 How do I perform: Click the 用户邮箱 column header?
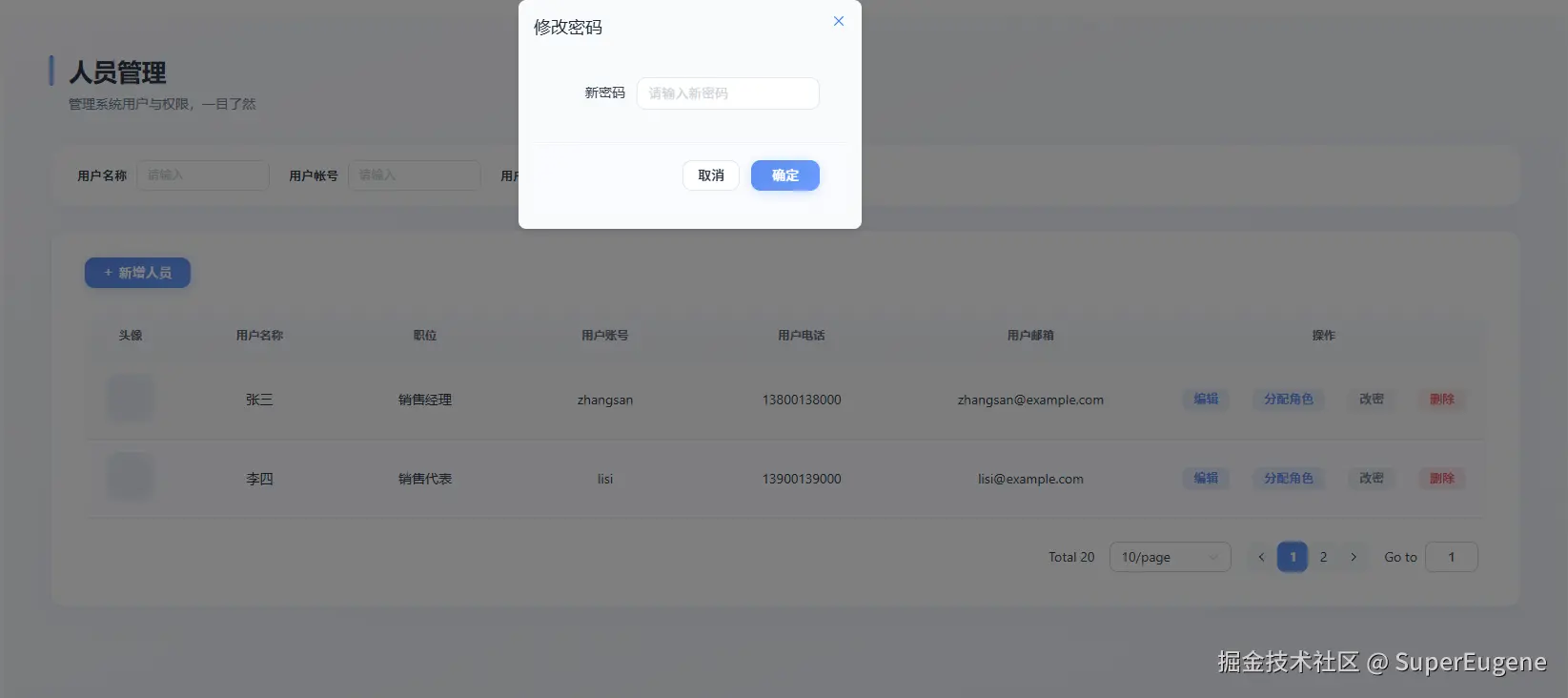[x=1030, y=336]
